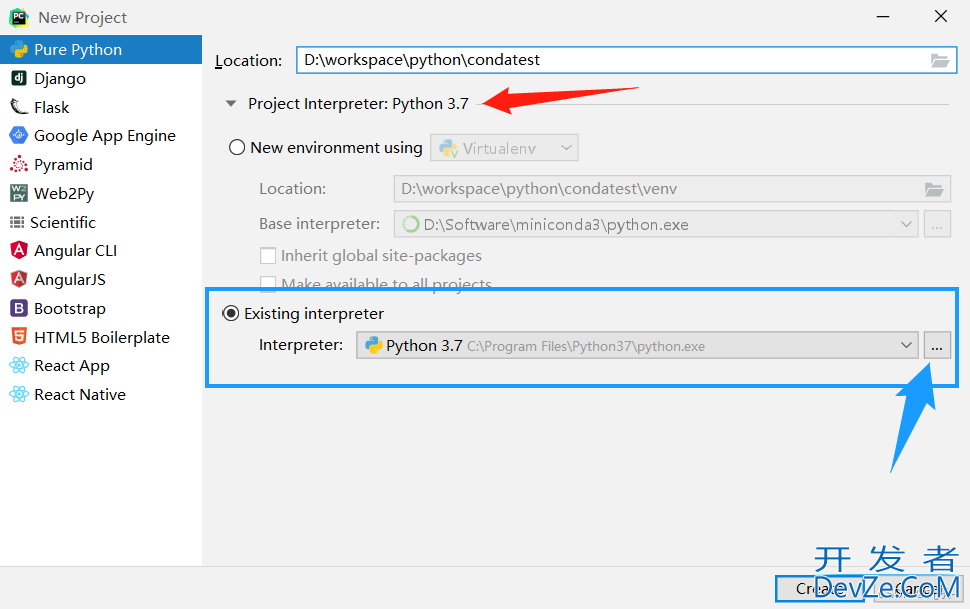
Task: Select Flask in the project list
Action: tap(101, 107)
